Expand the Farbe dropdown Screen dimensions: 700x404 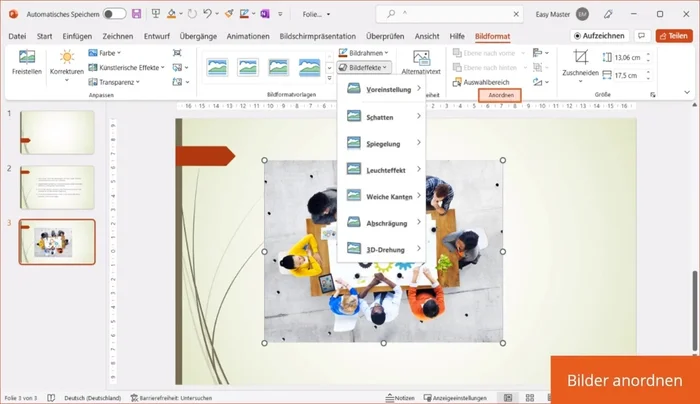pos(104,52)
